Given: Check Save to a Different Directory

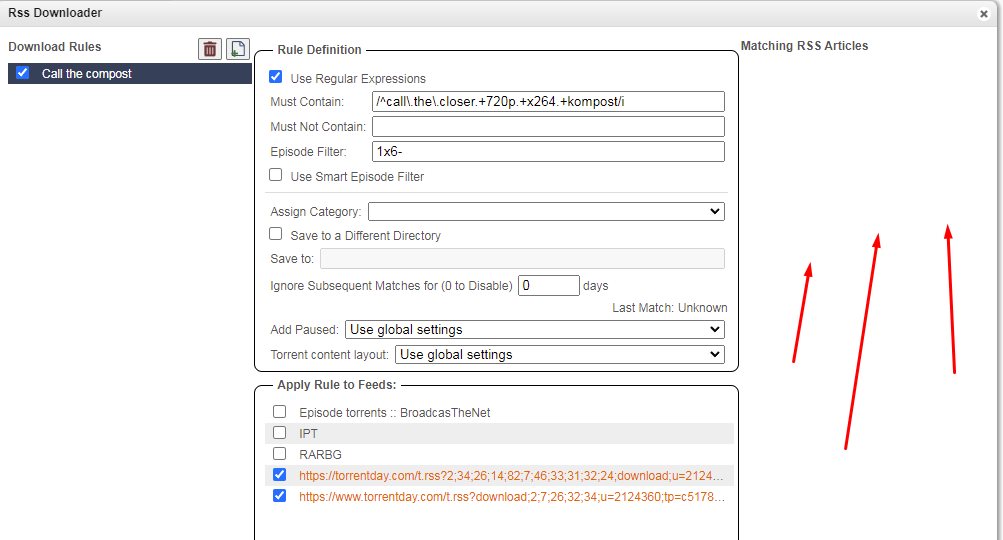Looking at the screenshot, I should [276, 234].
